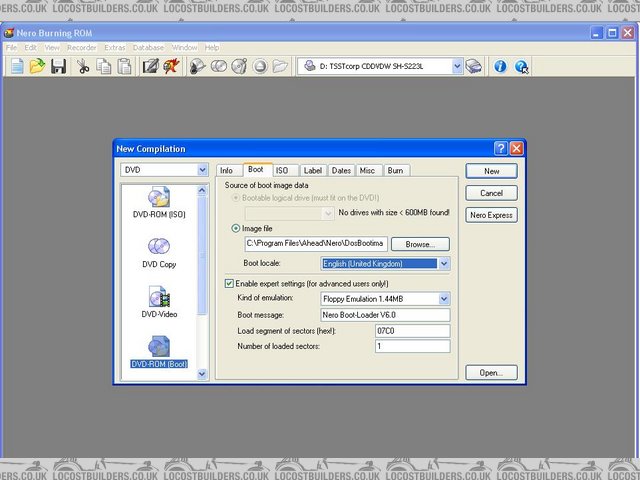Click the Save floppy disk toolbar icon
Image resolution: width=640 pixels, height=480 pixels.
[59, 67]
